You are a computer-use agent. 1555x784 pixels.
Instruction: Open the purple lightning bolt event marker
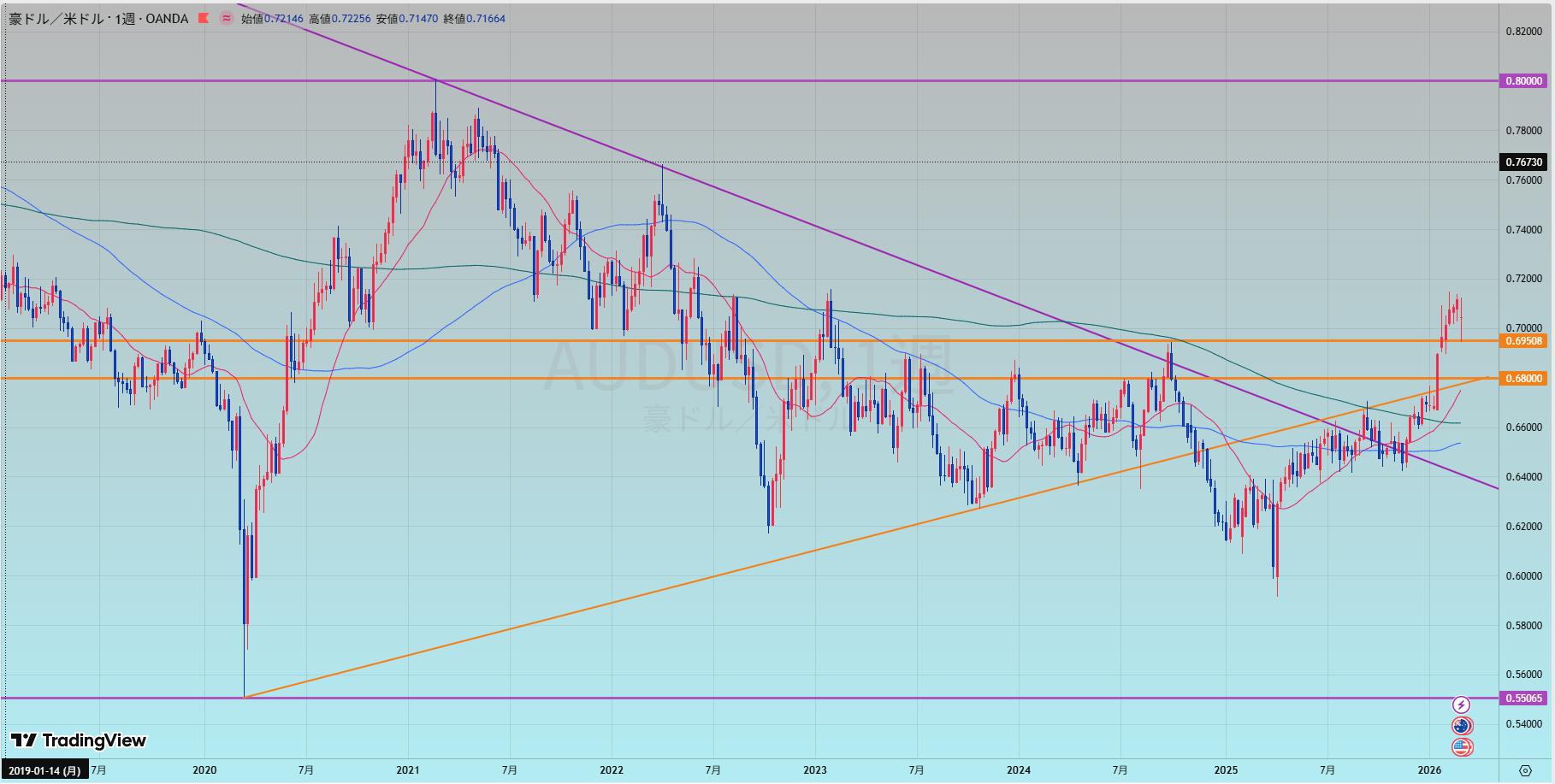1462,704
